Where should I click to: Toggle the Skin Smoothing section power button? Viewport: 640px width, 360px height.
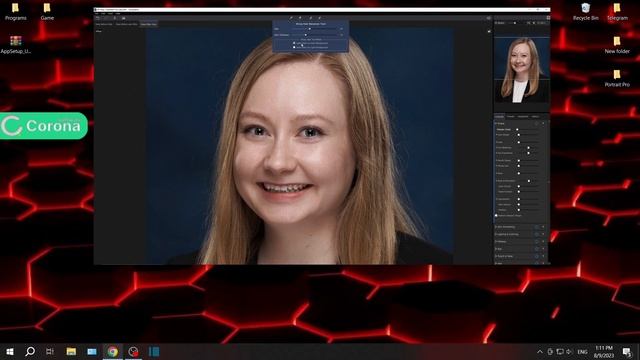coord(537,227)
